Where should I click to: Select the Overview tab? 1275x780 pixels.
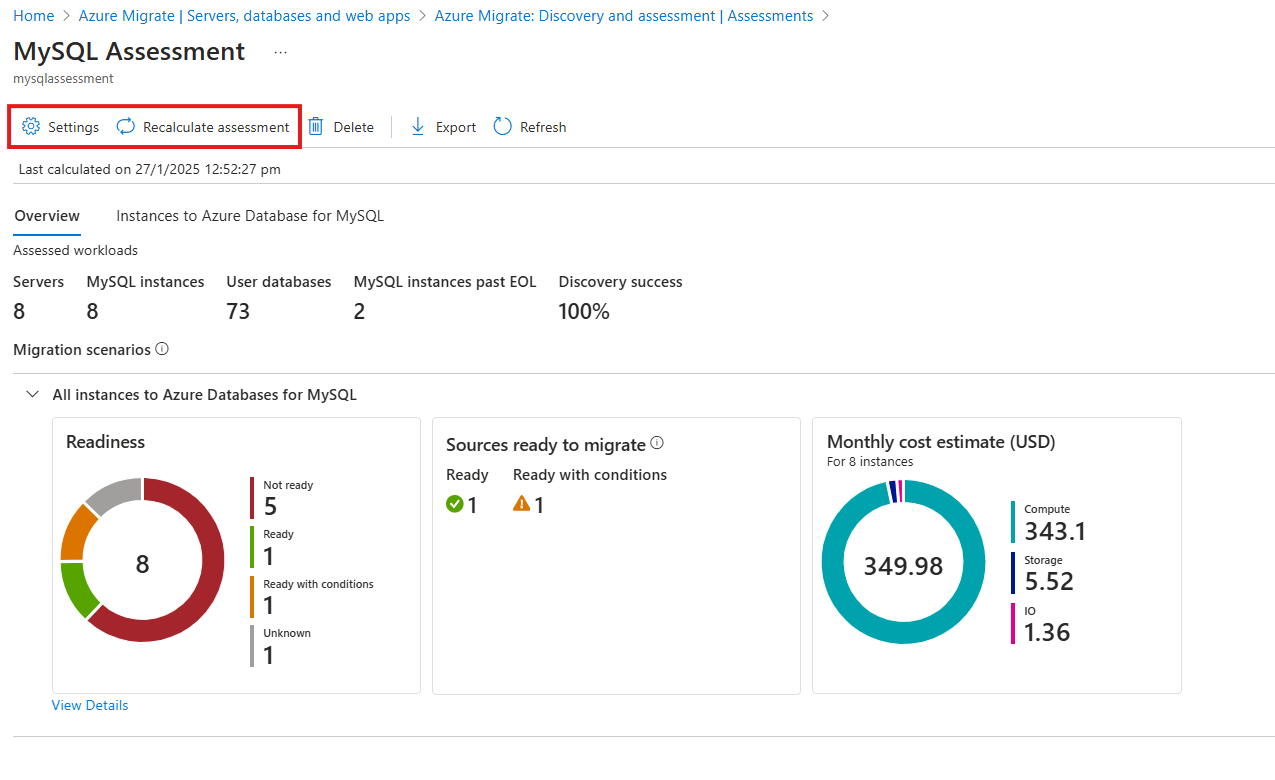pos(46,215)
